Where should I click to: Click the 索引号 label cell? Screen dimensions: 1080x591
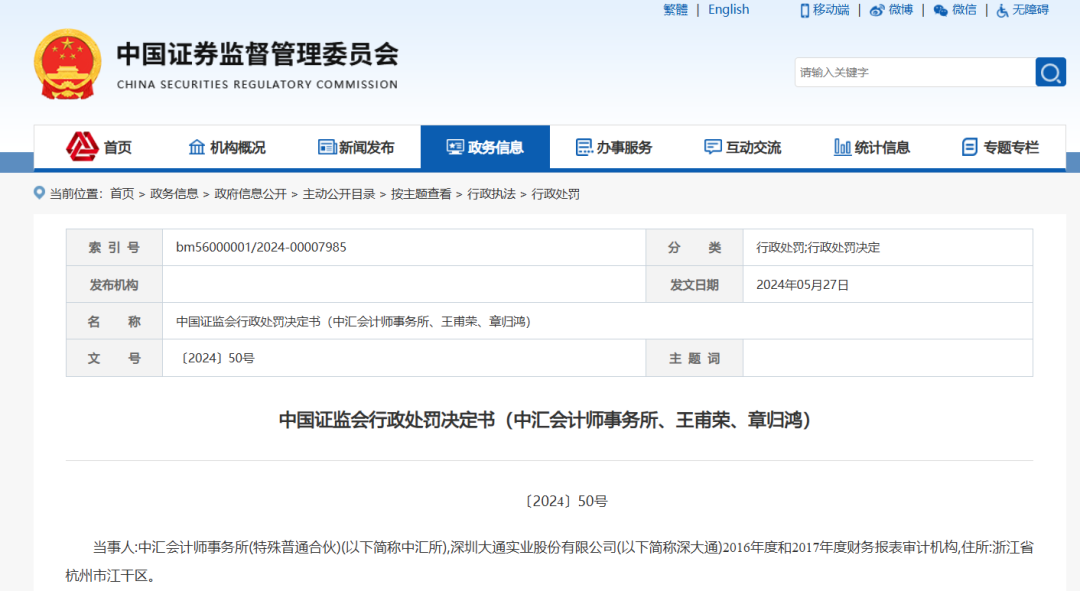(114, 247)
